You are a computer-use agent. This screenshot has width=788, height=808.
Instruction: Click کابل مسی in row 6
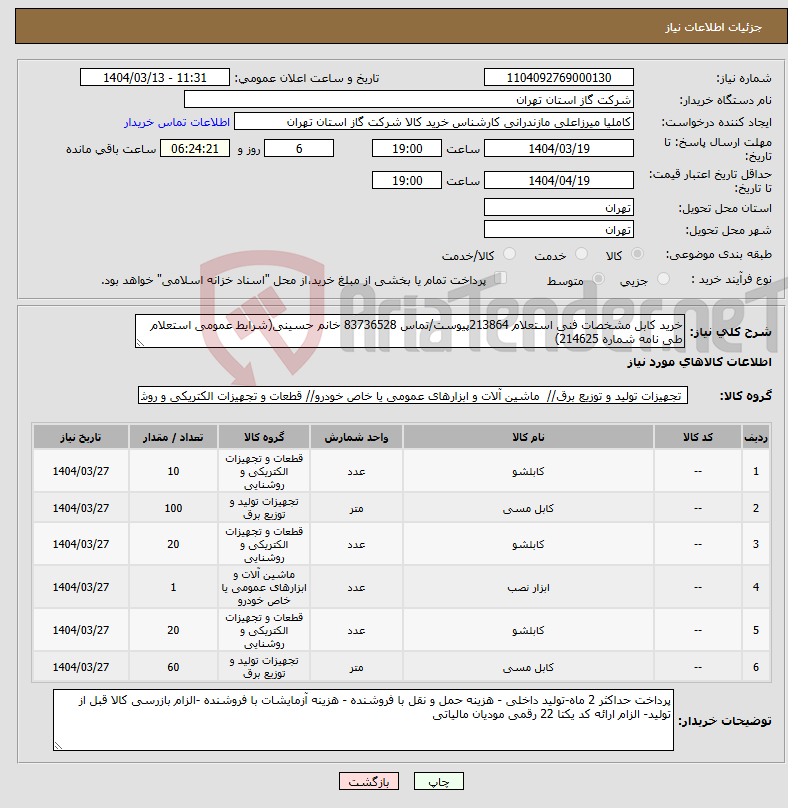click(x=528, y=667)
